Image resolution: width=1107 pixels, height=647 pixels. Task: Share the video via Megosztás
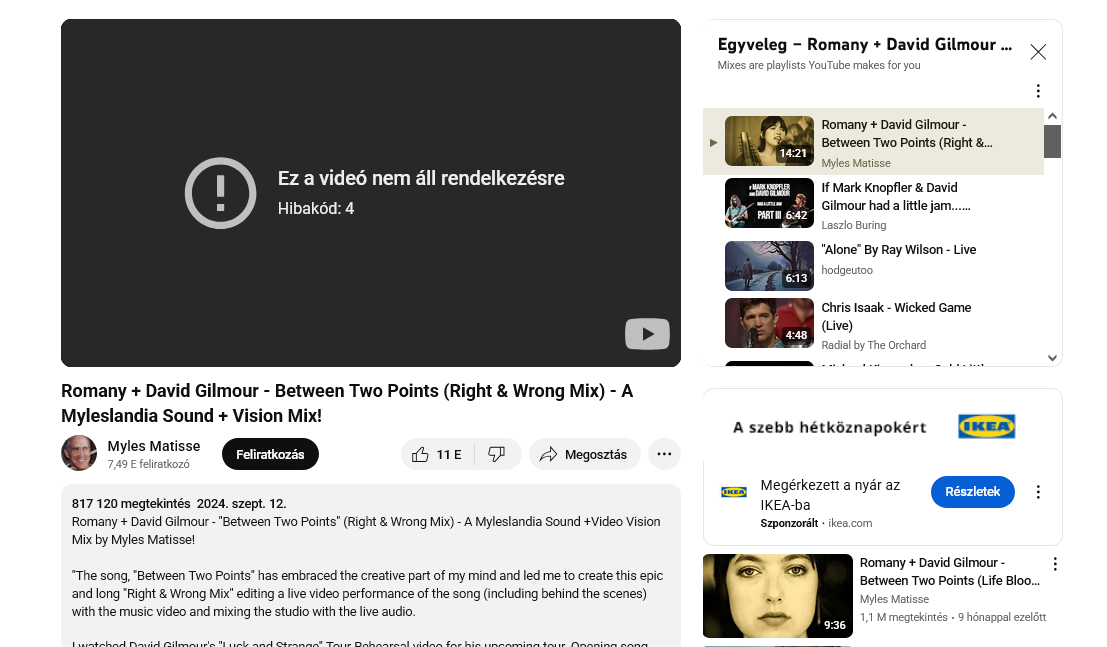click(584, 454)
